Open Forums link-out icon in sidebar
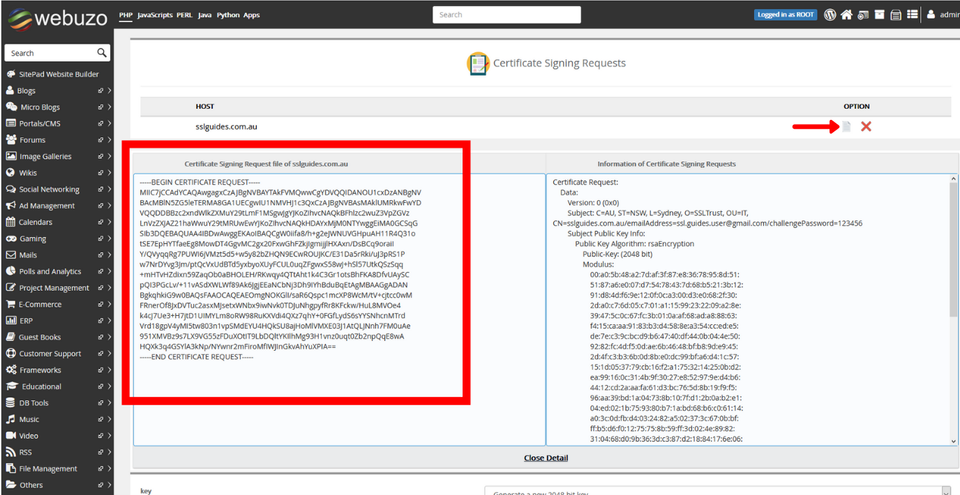Screen dimensions: 960x495 tap(101, 140)
